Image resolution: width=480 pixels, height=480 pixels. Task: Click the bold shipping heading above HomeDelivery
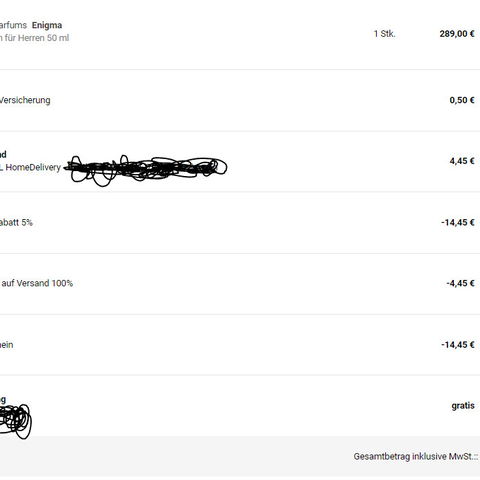point(3,154)
